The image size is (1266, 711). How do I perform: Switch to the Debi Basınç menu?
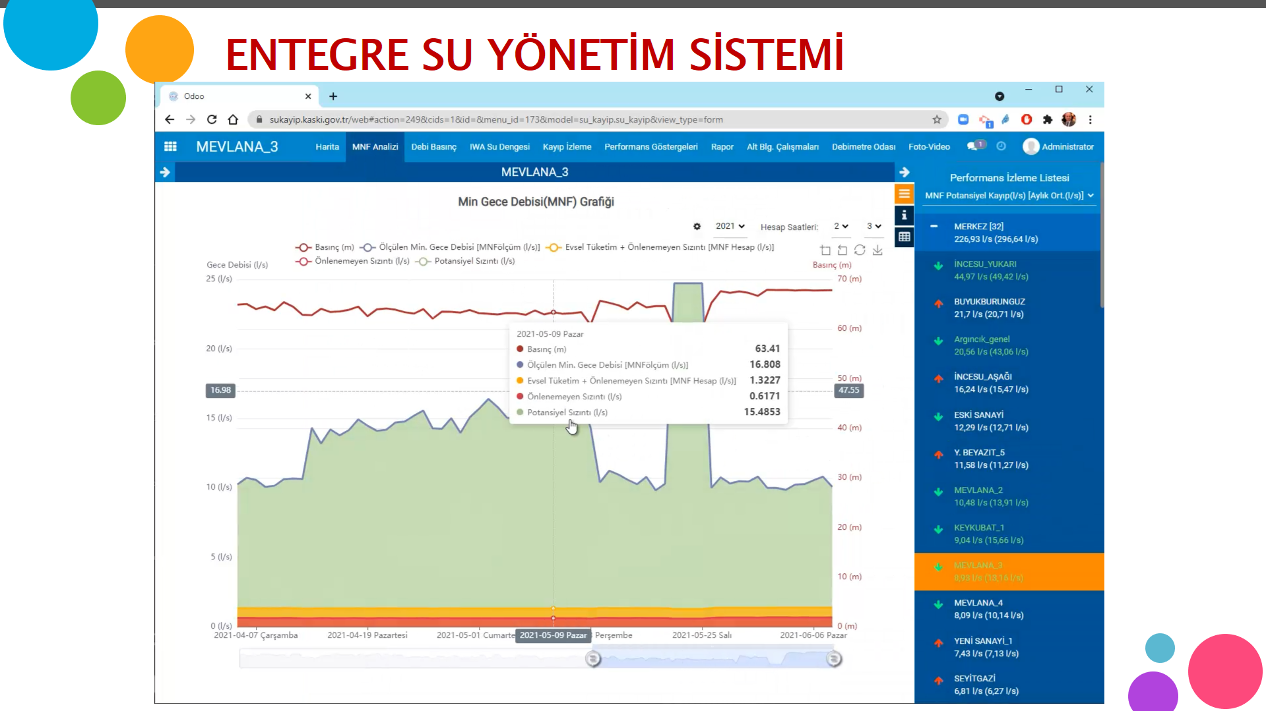[433, 147]
